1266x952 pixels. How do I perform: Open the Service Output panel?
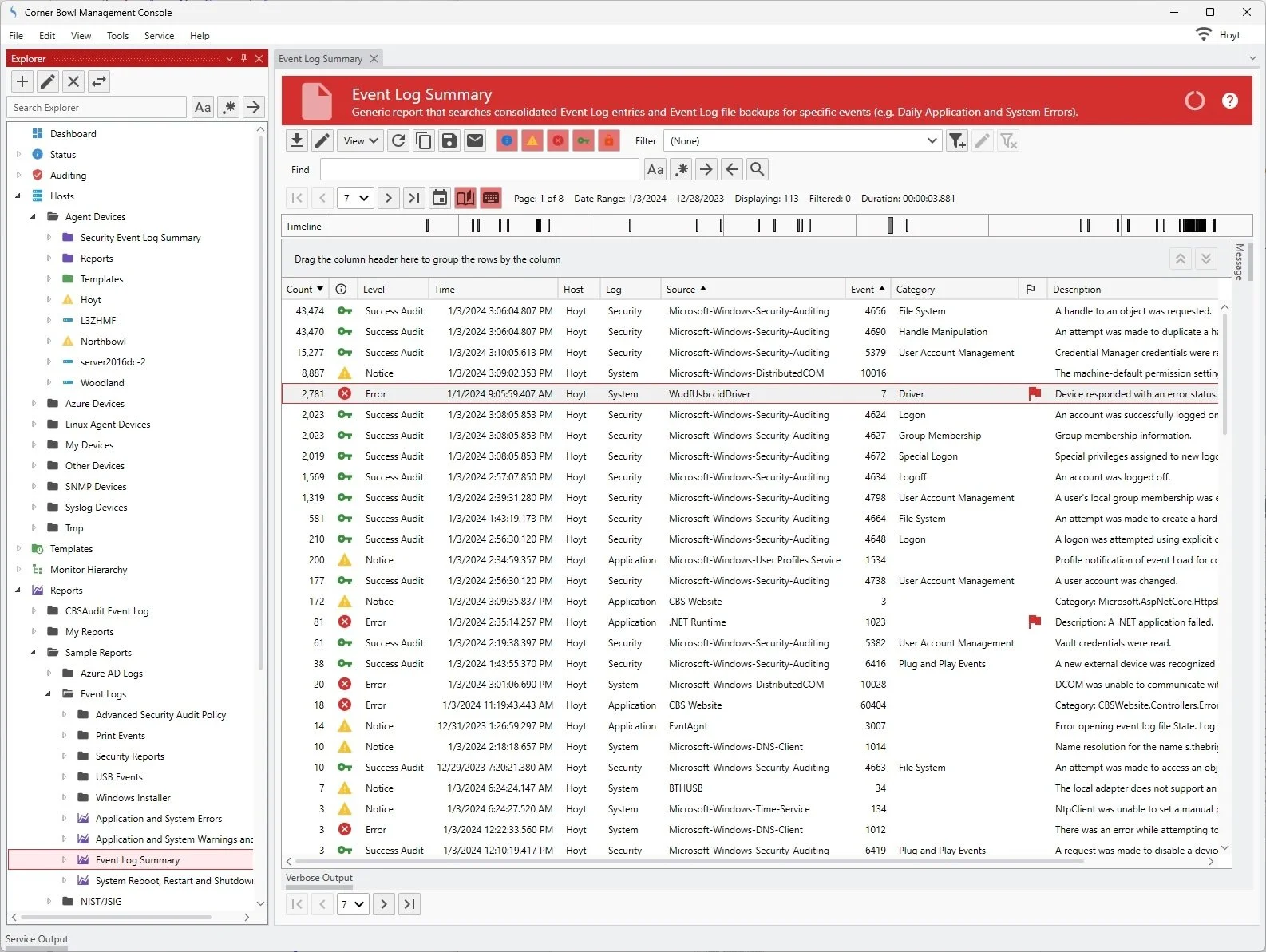37,939
